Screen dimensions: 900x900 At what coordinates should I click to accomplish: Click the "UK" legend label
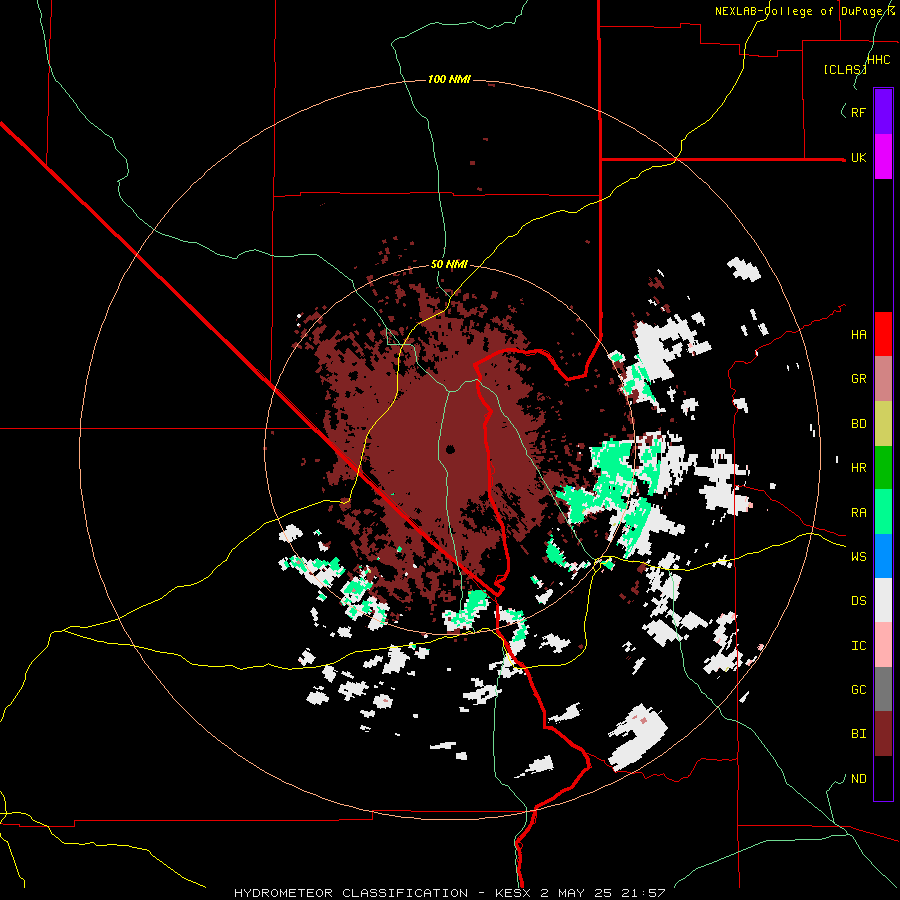(x=858, y=157)
